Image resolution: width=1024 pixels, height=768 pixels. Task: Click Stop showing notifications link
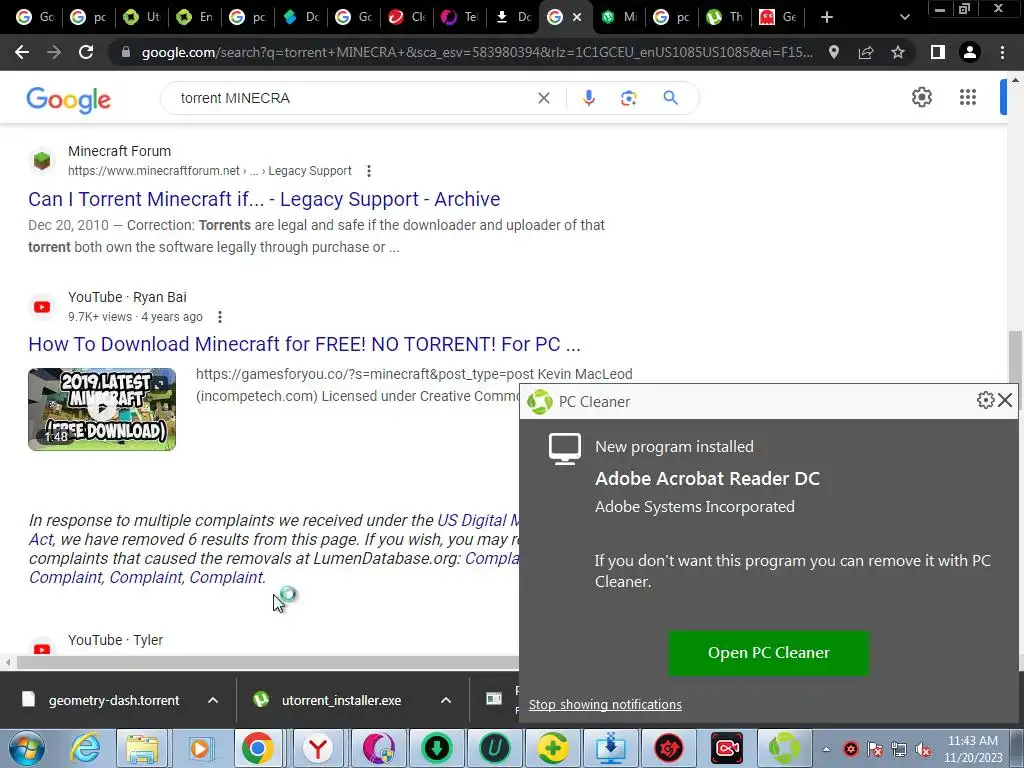click(605, 705)
